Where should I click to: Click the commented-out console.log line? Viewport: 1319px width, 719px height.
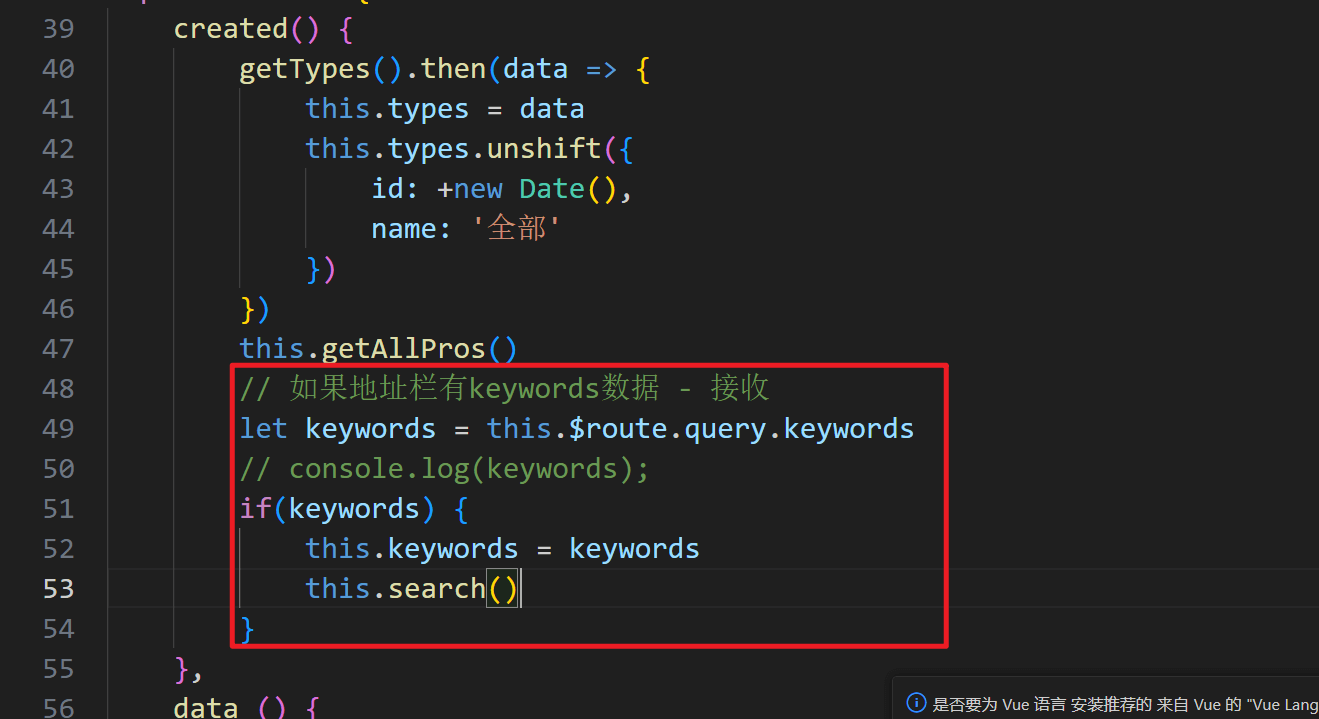(445, 469)
